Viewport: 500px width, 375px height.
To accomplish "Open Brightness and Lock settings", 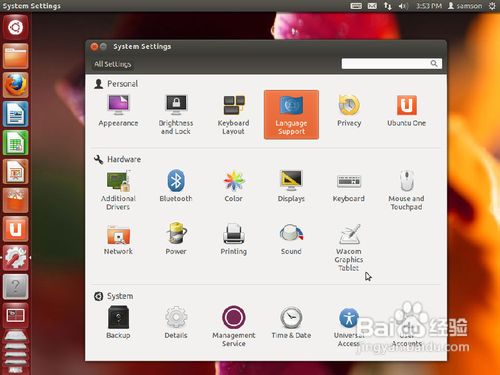I will point(176,115).
